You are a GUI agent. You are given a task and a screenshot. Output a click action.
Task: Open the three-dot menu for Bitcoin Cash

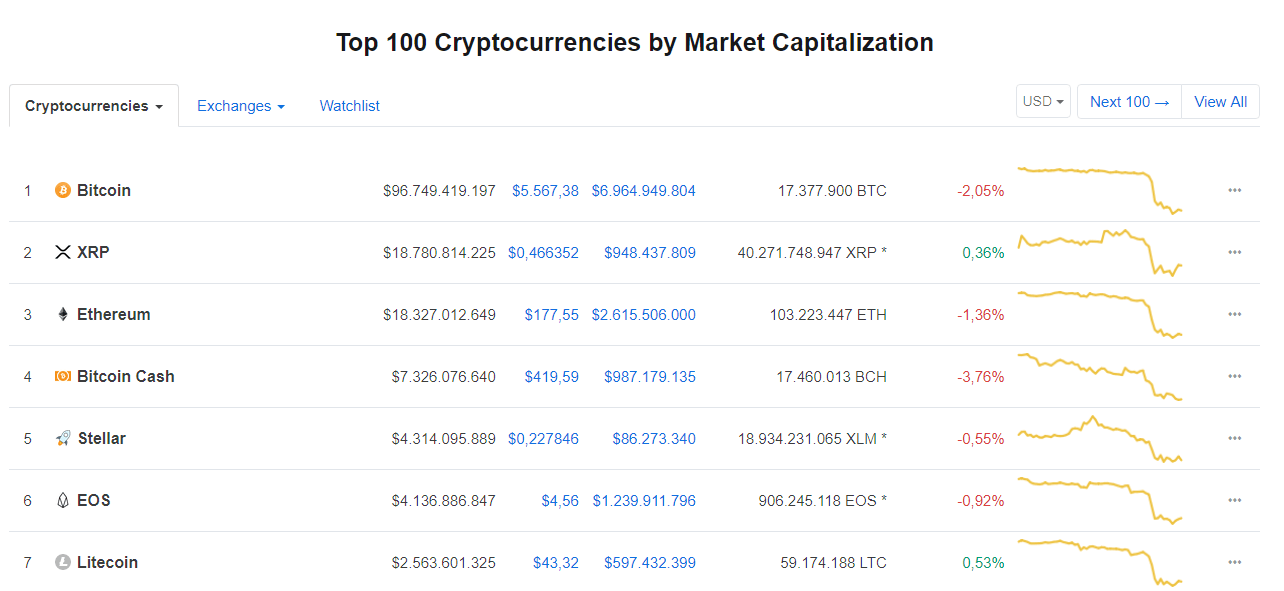click(x=1235, y=376)
